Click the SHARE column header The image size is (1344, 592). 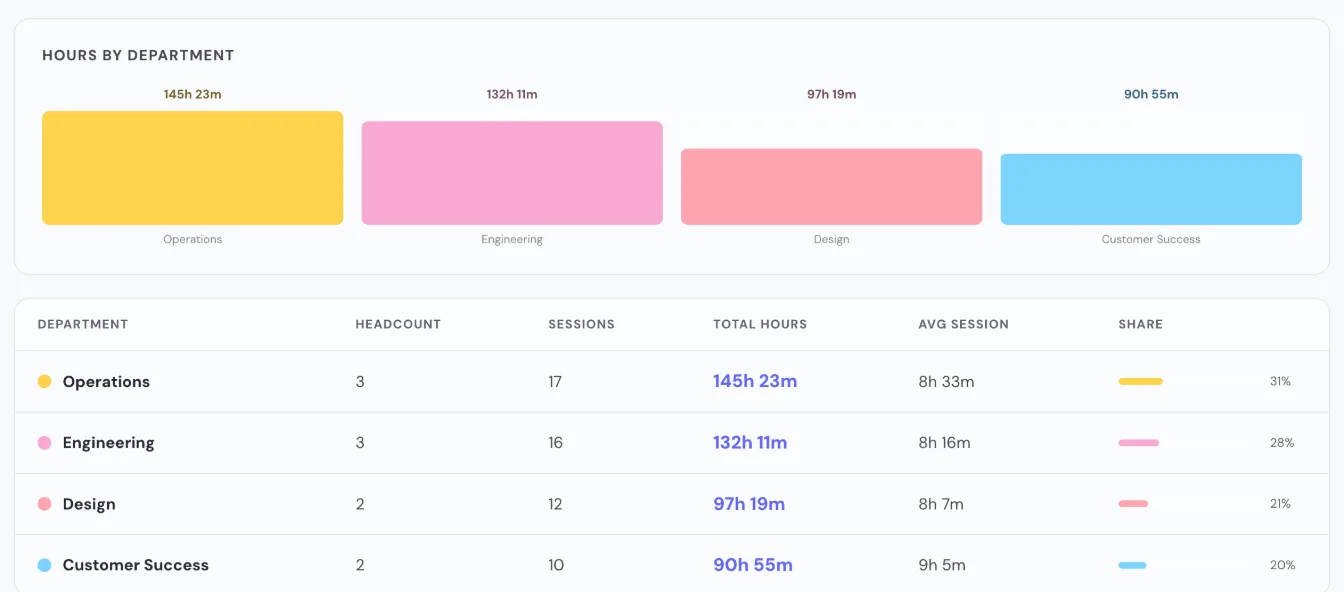[1140, 324]
